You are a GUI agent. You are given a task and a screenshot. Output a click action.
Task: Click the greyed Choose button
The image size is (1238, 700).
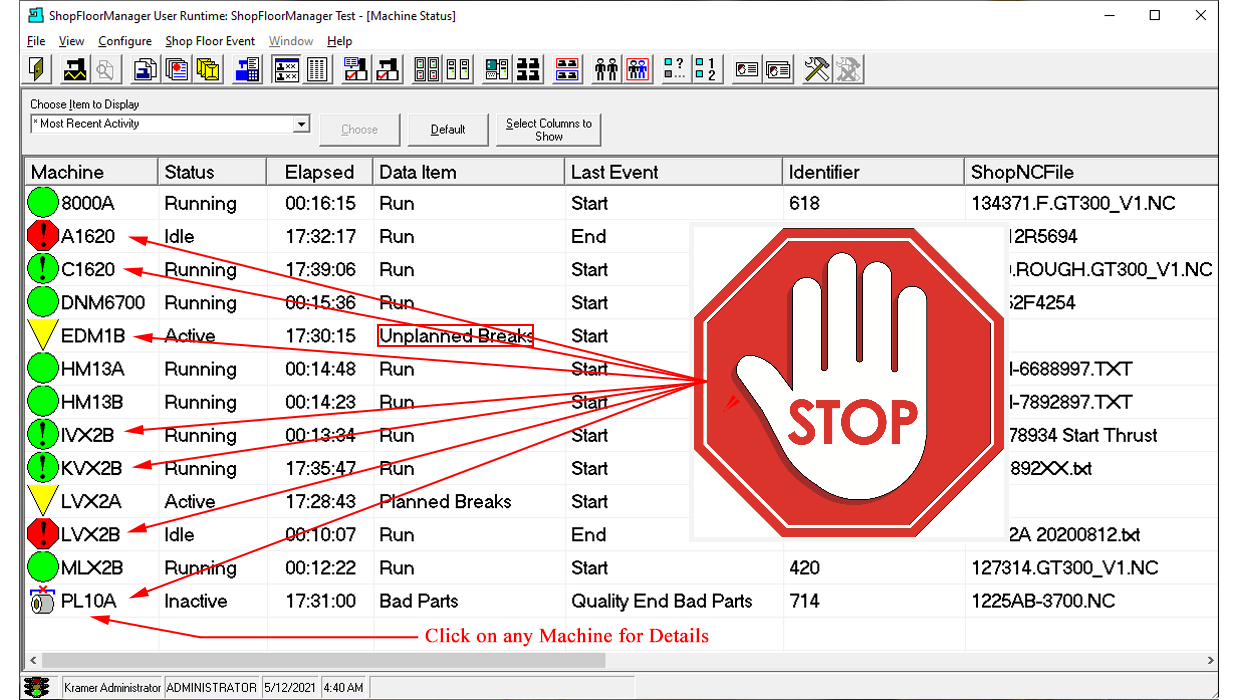point(360,129)
